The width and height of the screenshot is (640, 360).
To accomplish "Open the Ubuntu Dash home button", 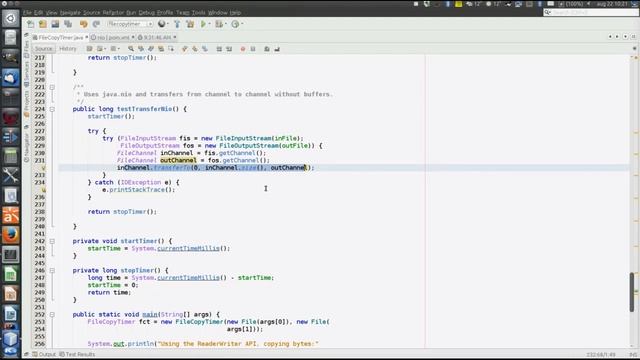I will (11, 18).
